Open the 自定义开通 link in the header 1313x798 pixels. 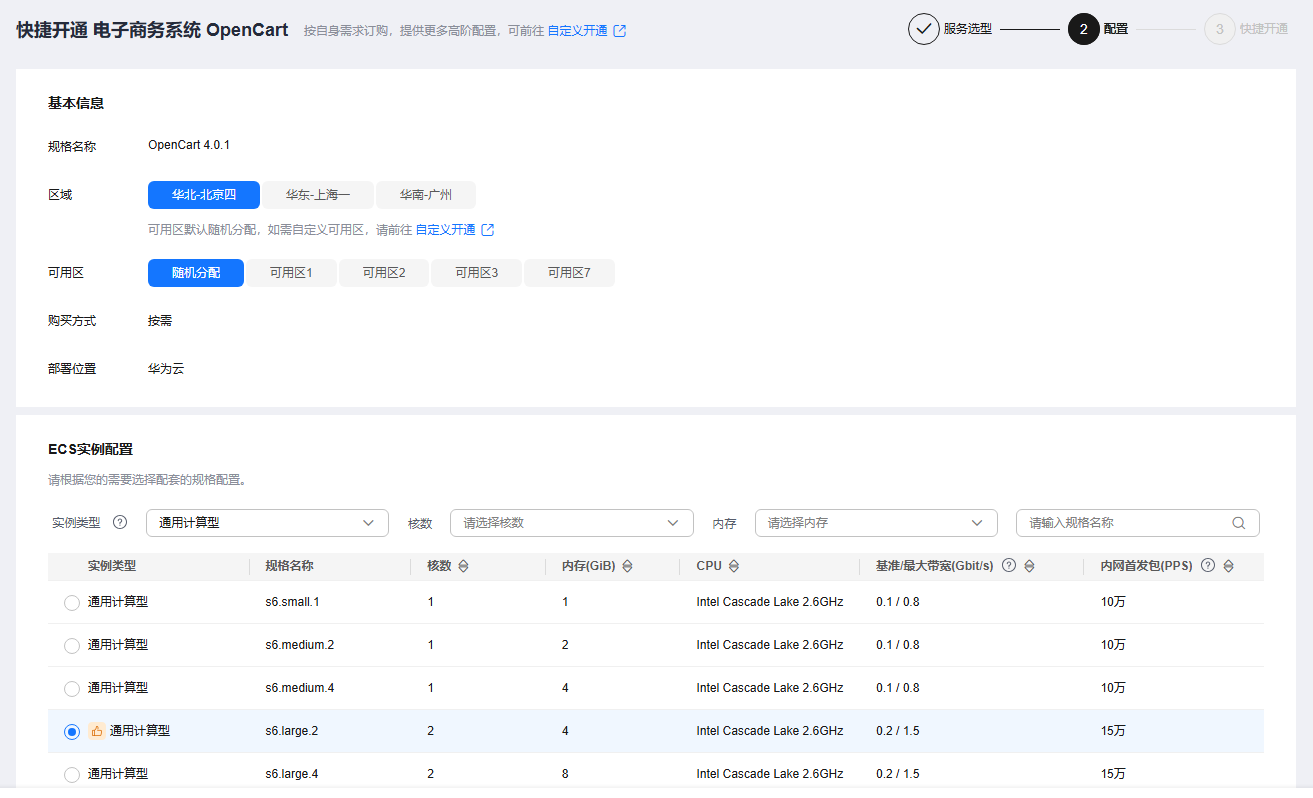pyautogui.click(x=578, y=31)
